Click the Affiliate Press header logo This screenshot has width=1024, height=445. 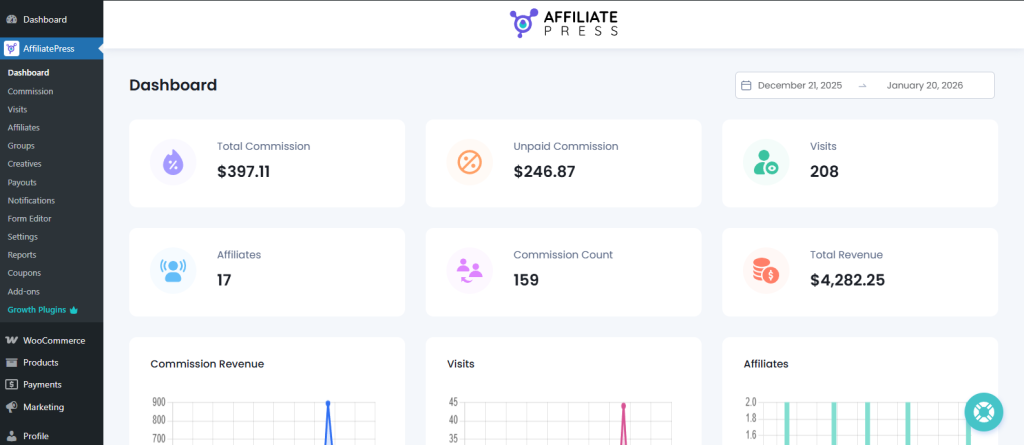[564, 24]
